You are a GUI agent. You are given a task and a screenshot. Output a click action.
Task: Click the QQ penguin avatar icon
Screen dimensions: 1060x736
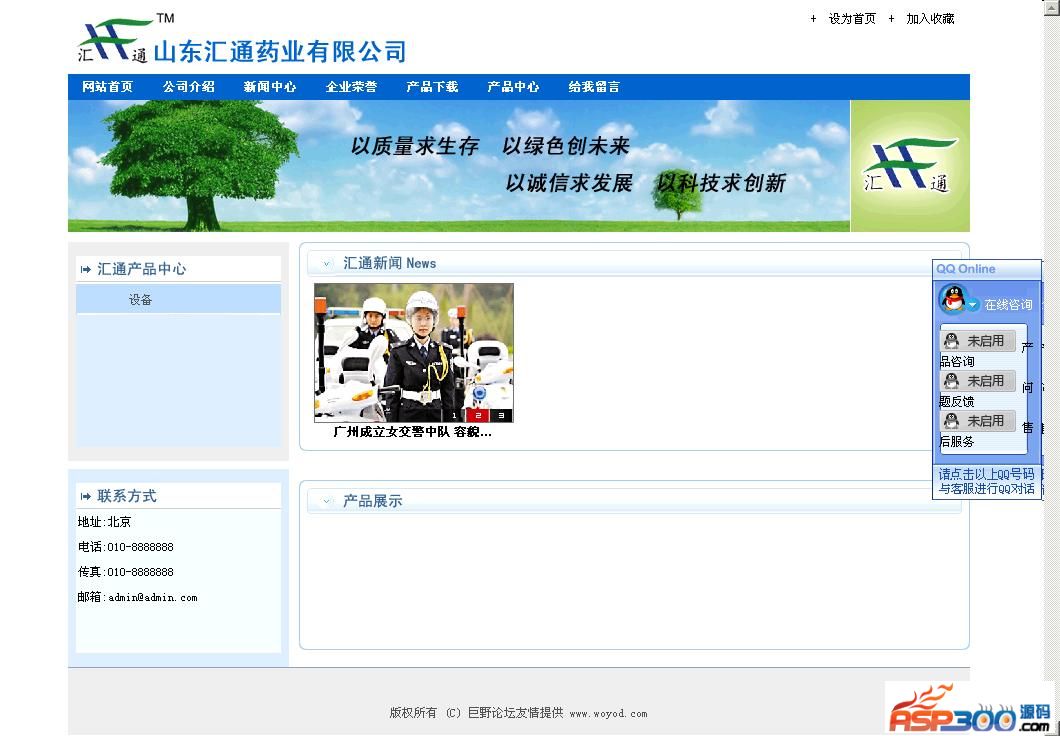(953, 299)
